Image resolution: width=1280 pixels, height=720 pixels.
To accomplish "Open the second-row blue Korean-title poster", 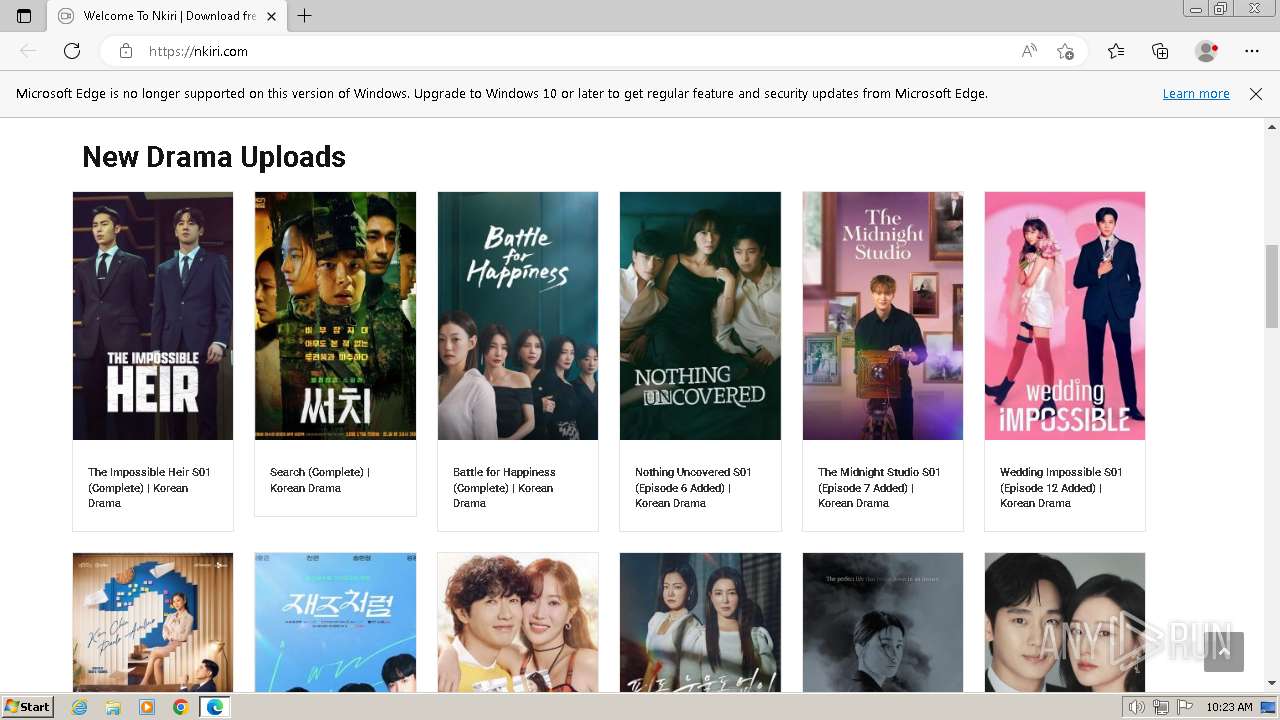I will [x=335, y=622].
